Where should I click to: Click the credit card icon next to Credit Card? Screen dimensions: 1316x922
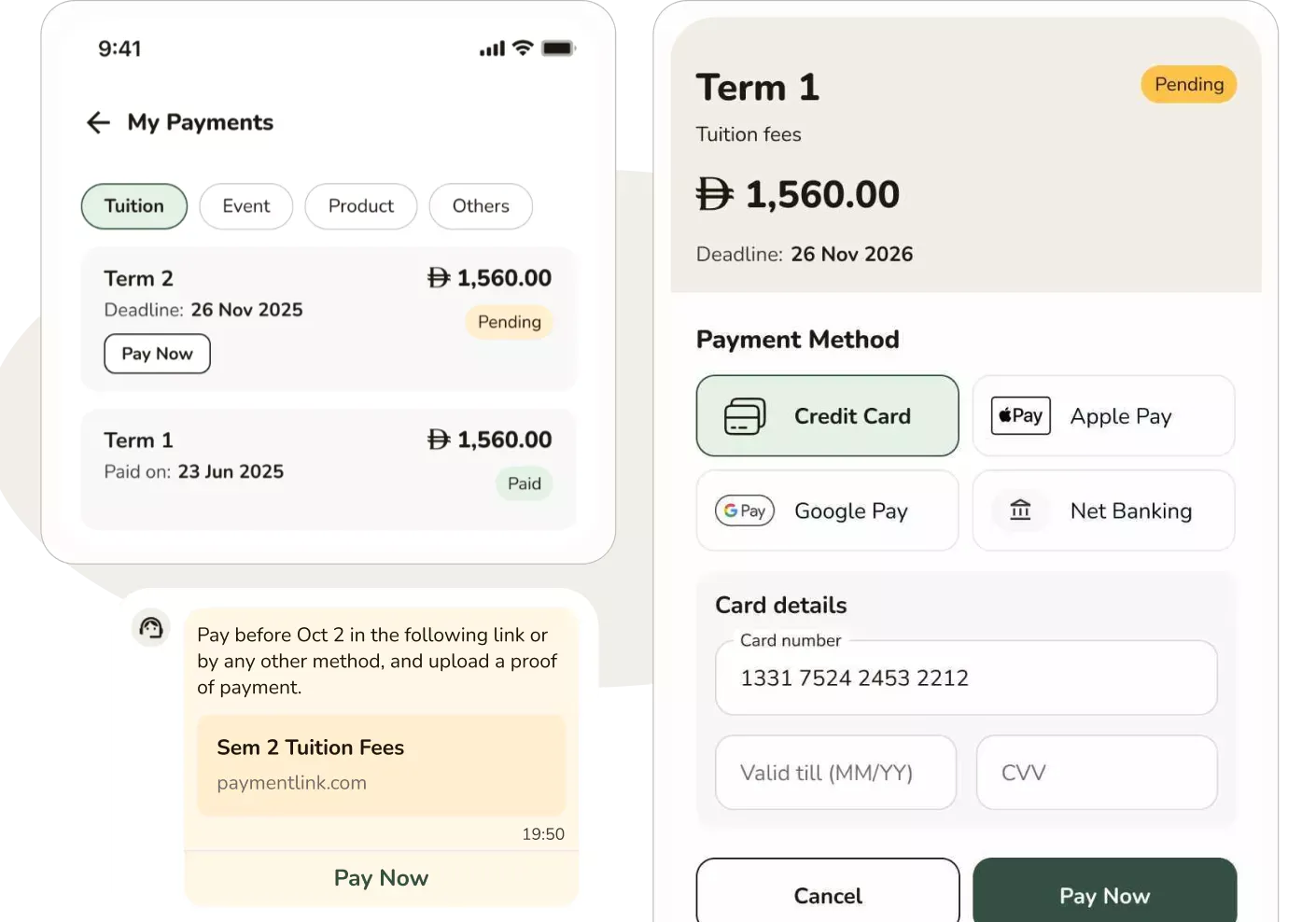(x=742, y=415)
